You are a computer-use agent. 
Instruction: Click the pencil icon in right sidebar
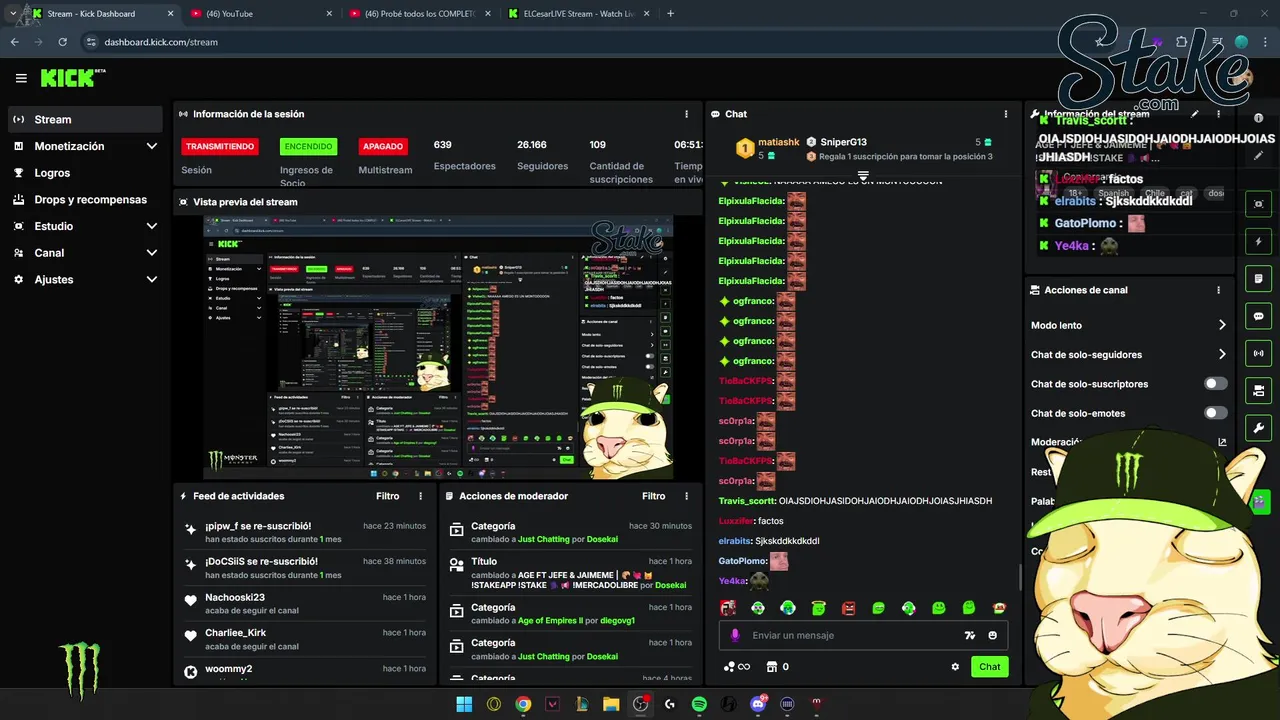(1259, 155)
